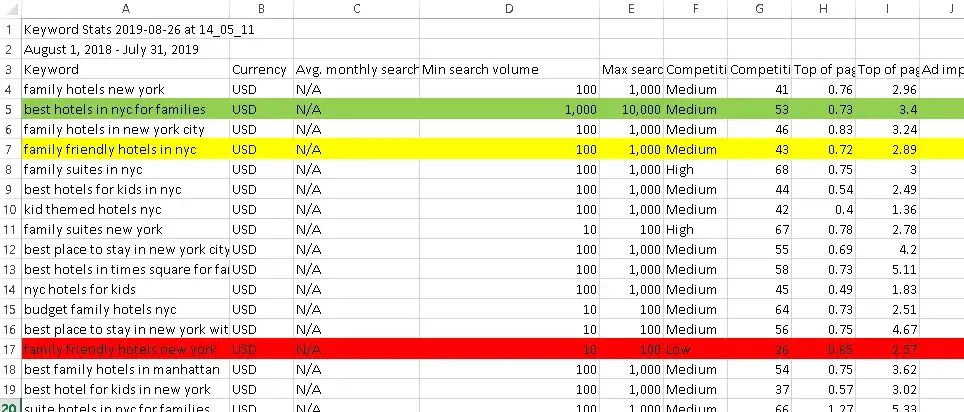Select column A header
964x412 pixels.
pyautogui.click(x=125, y=9)
